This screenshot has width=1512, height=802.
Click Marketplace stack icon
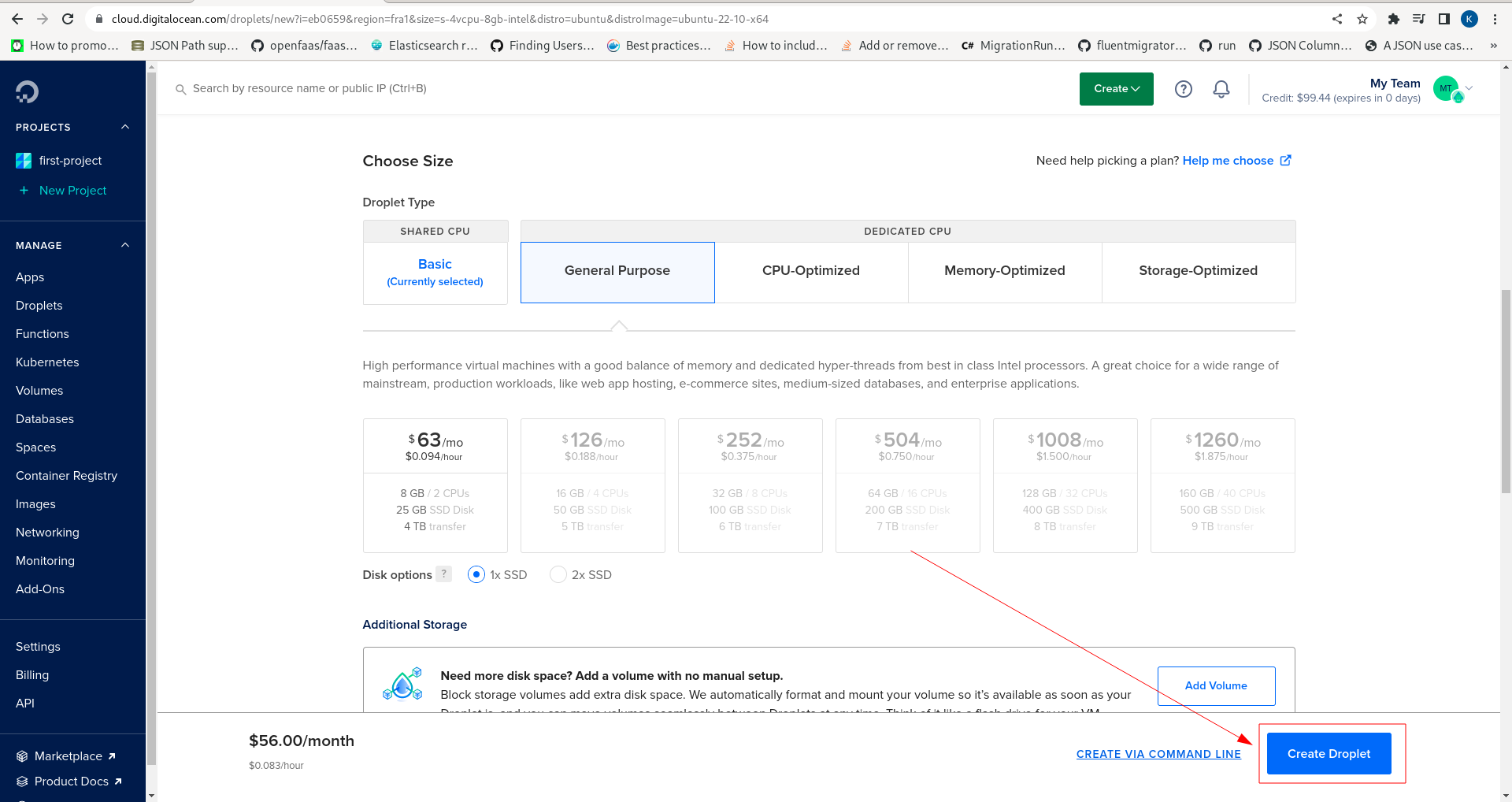pyautogui.click(x=22, y=756)
